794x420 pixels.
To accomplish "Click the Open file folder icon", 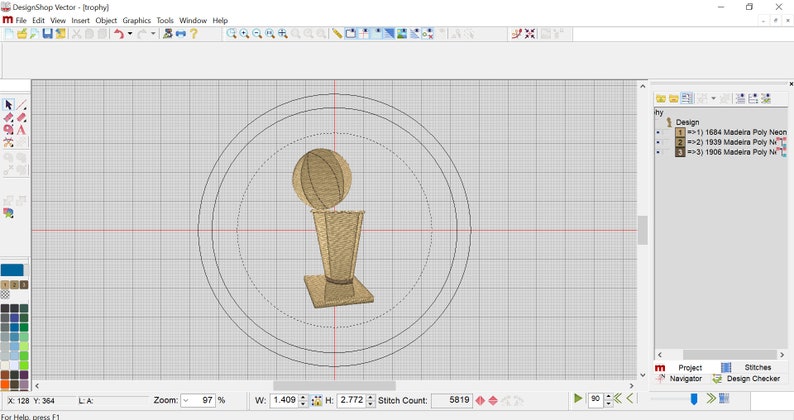I will coord(22,34).
